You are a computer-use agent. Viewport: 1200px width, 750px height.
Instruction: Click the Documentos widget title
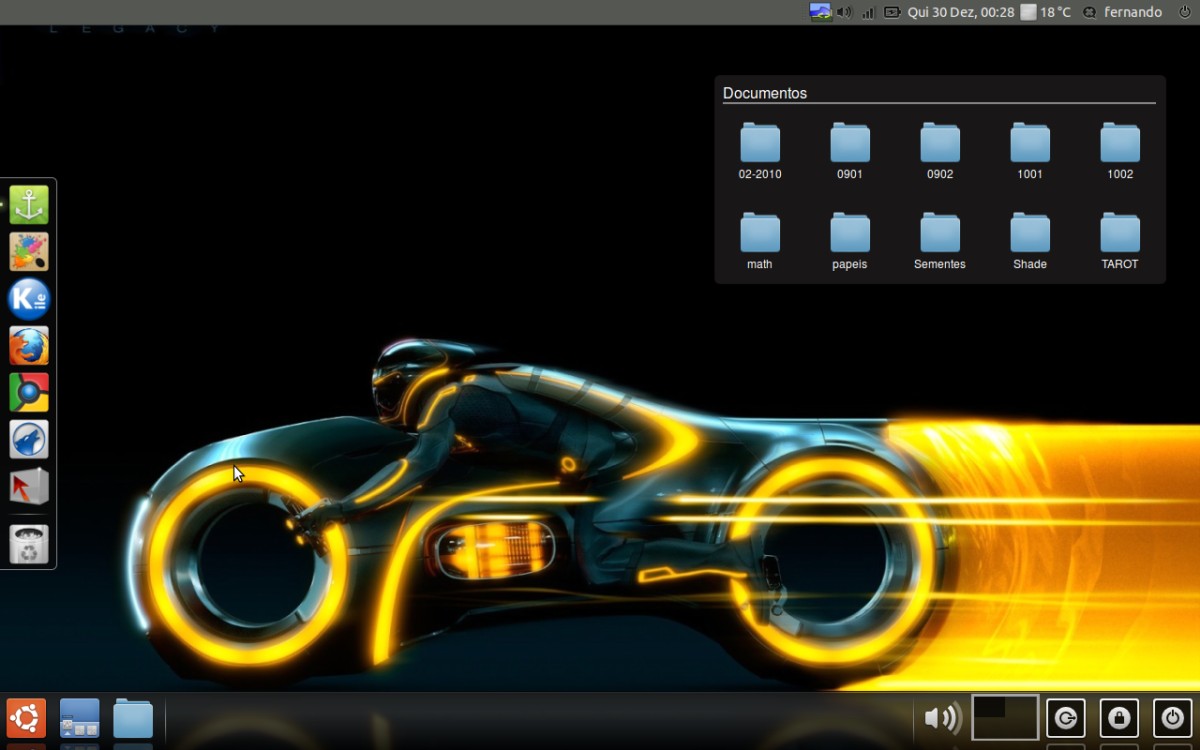(x=765, y=93)
